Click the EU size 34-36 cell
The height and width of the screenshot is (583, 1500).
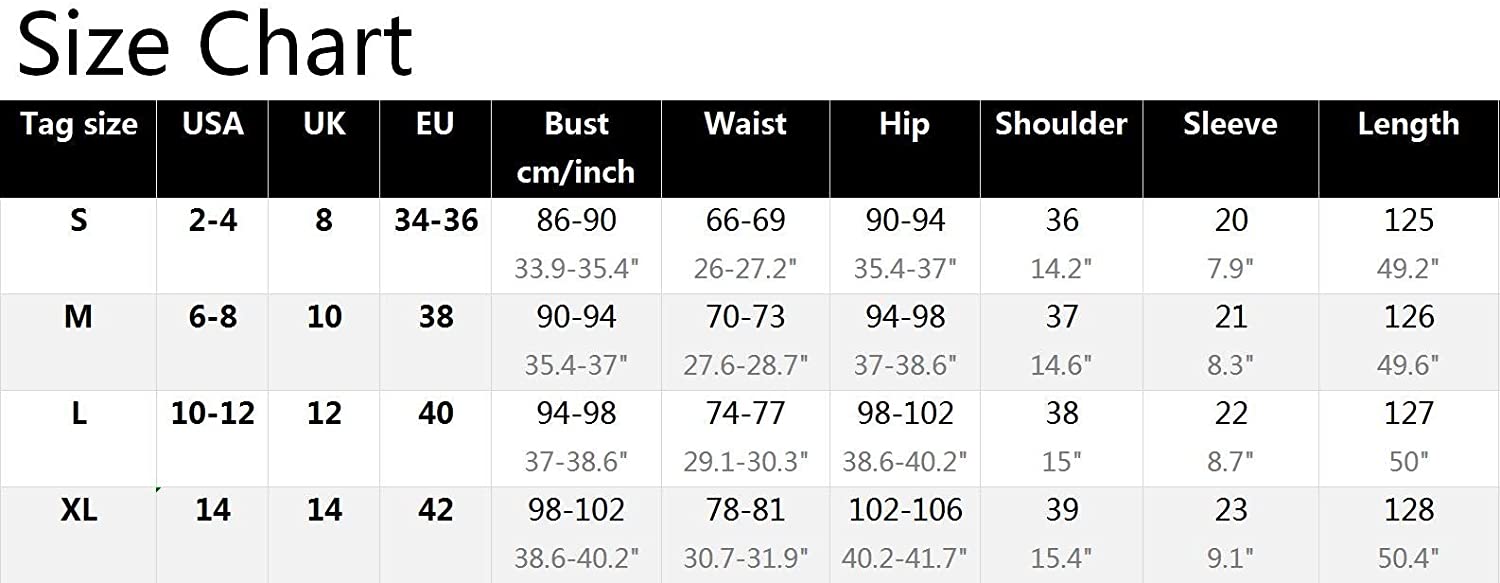click(x=435, y=220)
